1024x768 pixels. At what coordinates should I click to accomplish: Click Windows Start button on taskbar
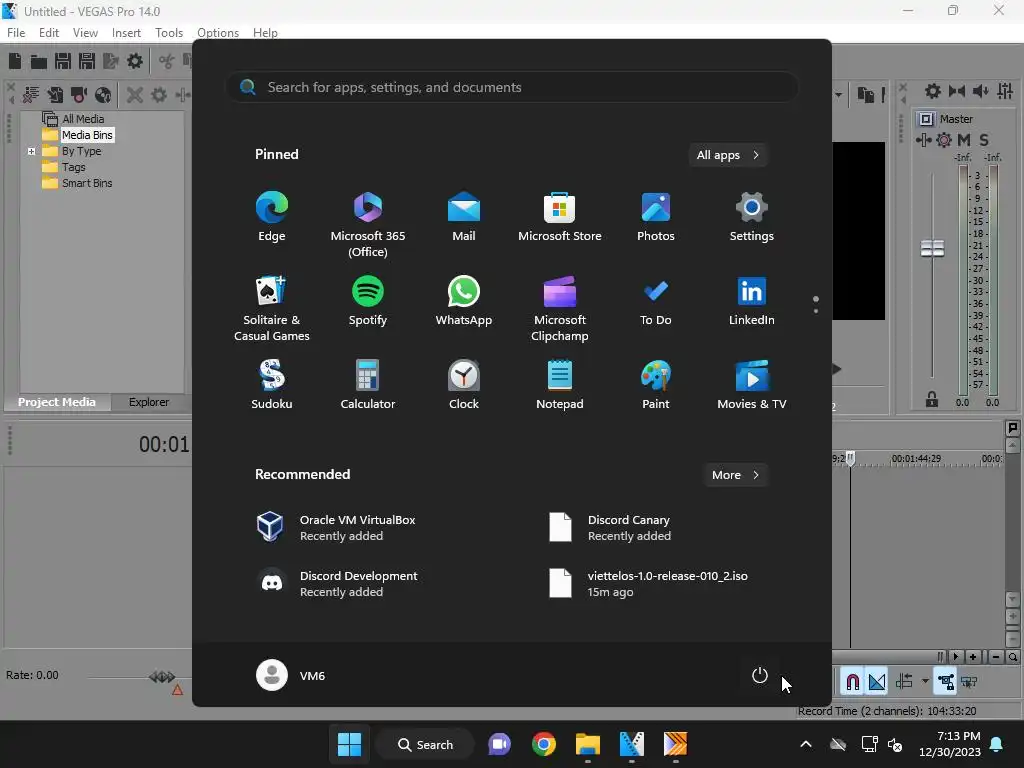(349, 744)
